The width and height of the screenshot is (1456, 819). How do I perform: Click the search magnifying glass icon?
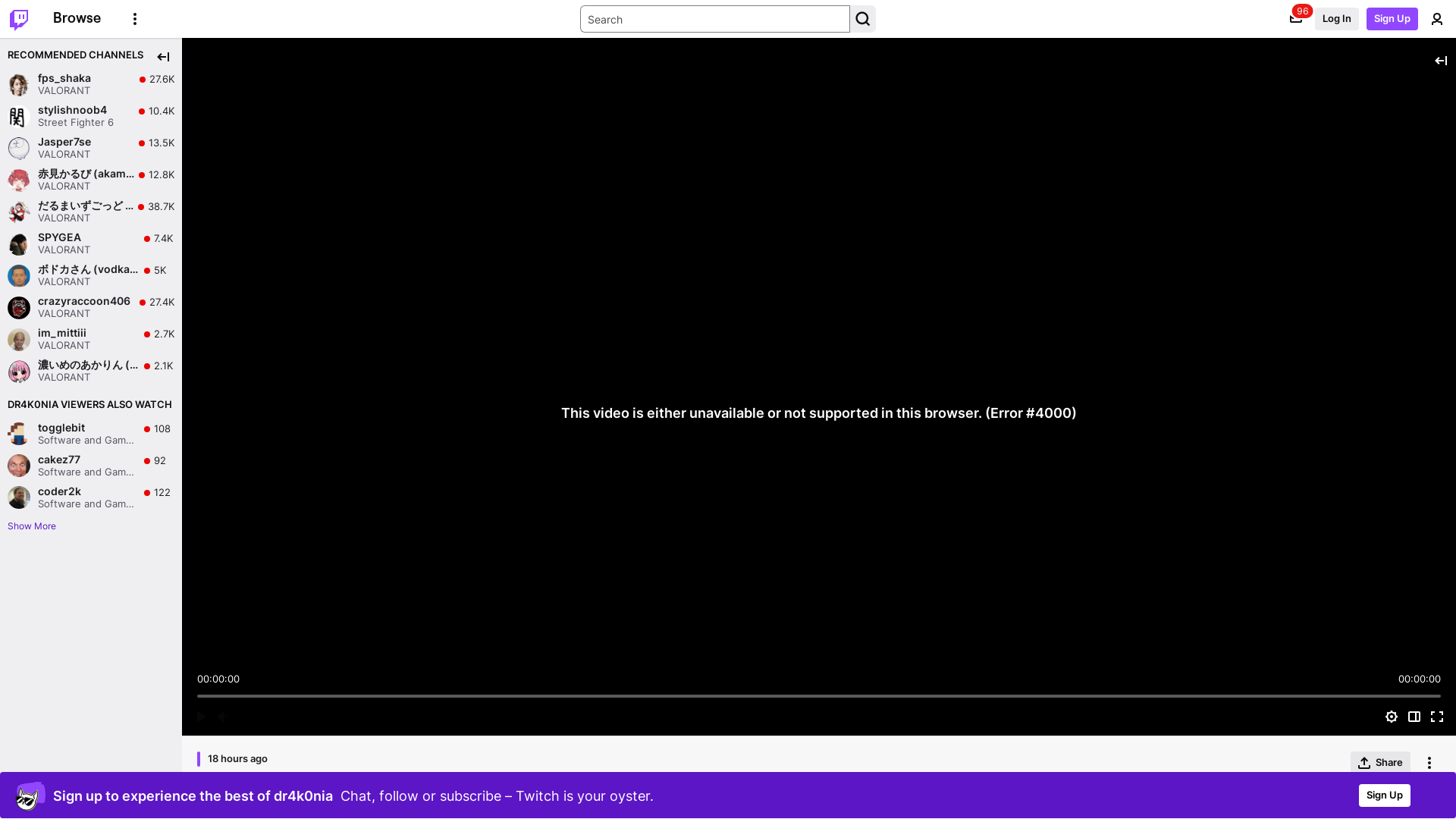(862, 19)
